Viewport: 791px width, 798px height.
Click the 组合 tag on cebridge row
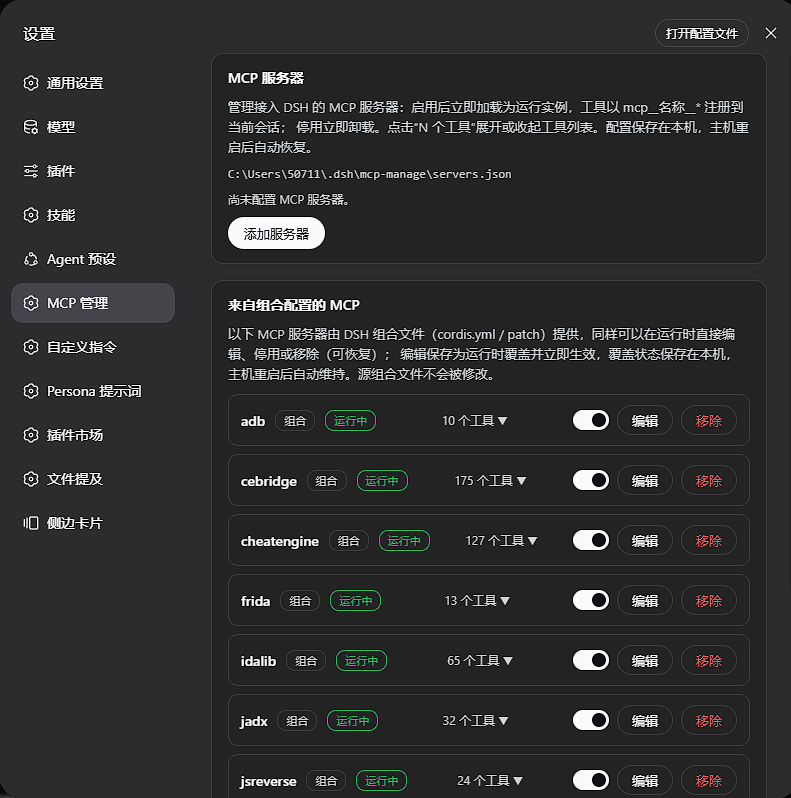tap(326, 481)
